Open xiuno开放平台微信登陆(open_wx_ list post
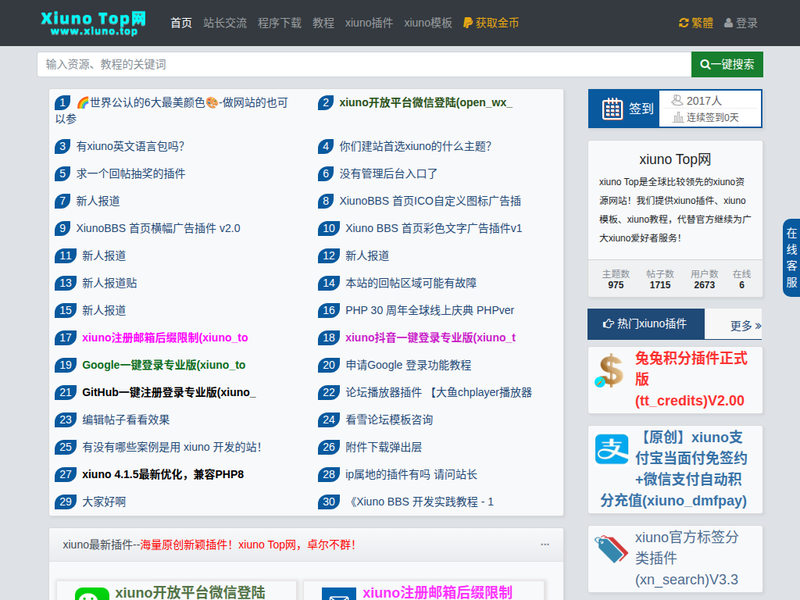Viewport: 800px width, 600px height. [x=426, y=103]
